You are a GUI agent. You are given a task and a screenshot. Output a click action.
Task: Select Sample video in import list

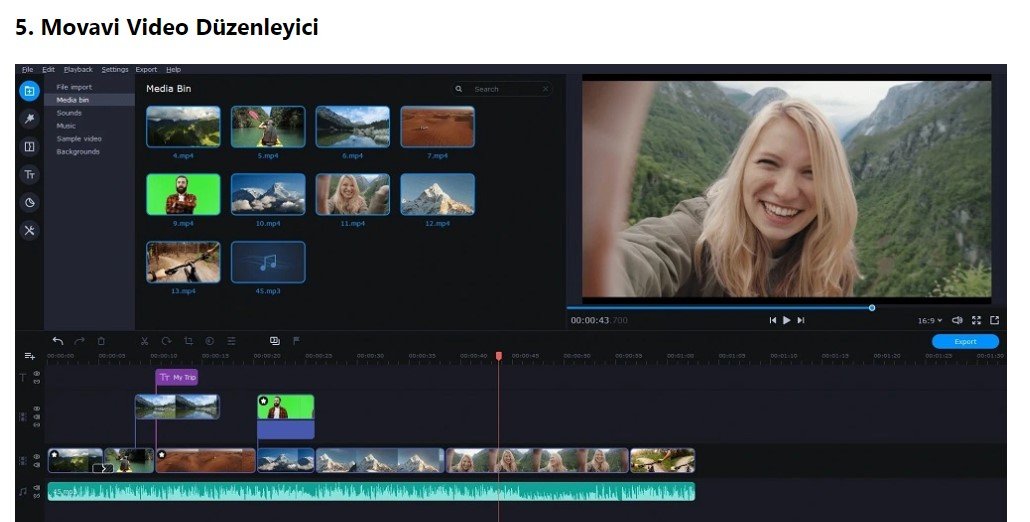[x=79, y=139]
